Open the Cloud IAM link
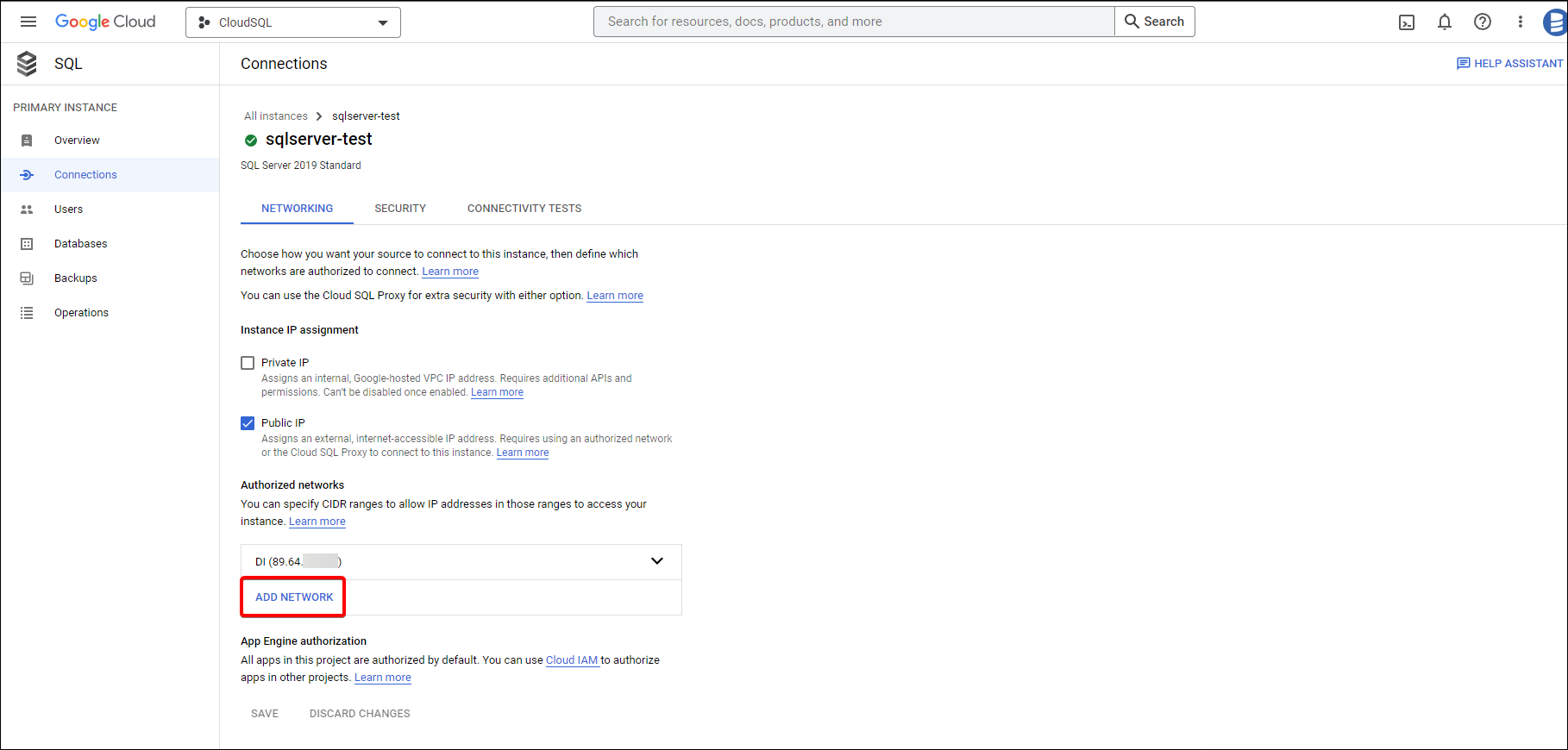Viewport: 1568px width, 750px height. pyautogui.click(x=572, y=660)
